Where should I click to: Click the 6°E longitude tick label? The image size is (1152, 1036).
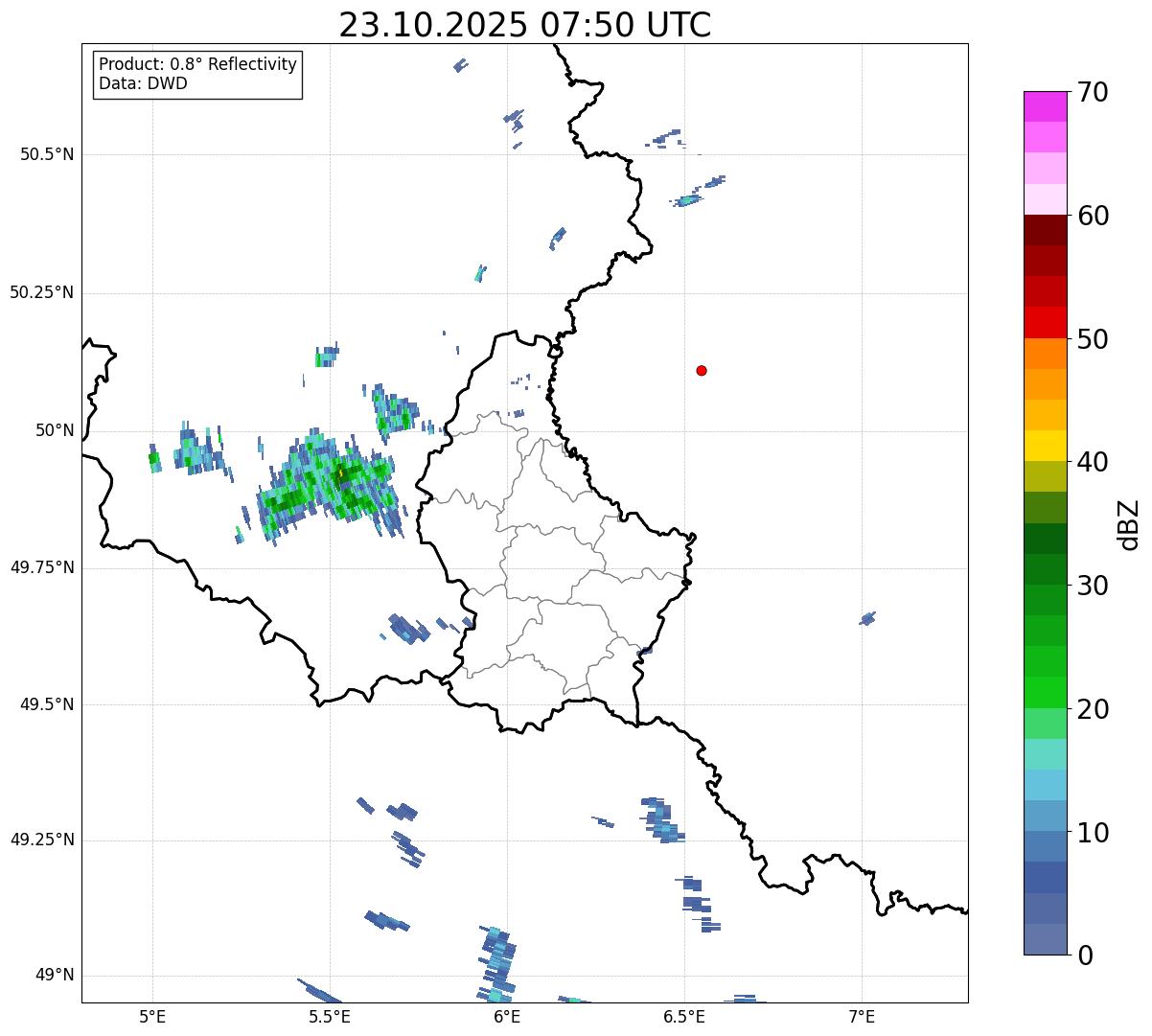pyautogui.click(x=507, y=1017)
